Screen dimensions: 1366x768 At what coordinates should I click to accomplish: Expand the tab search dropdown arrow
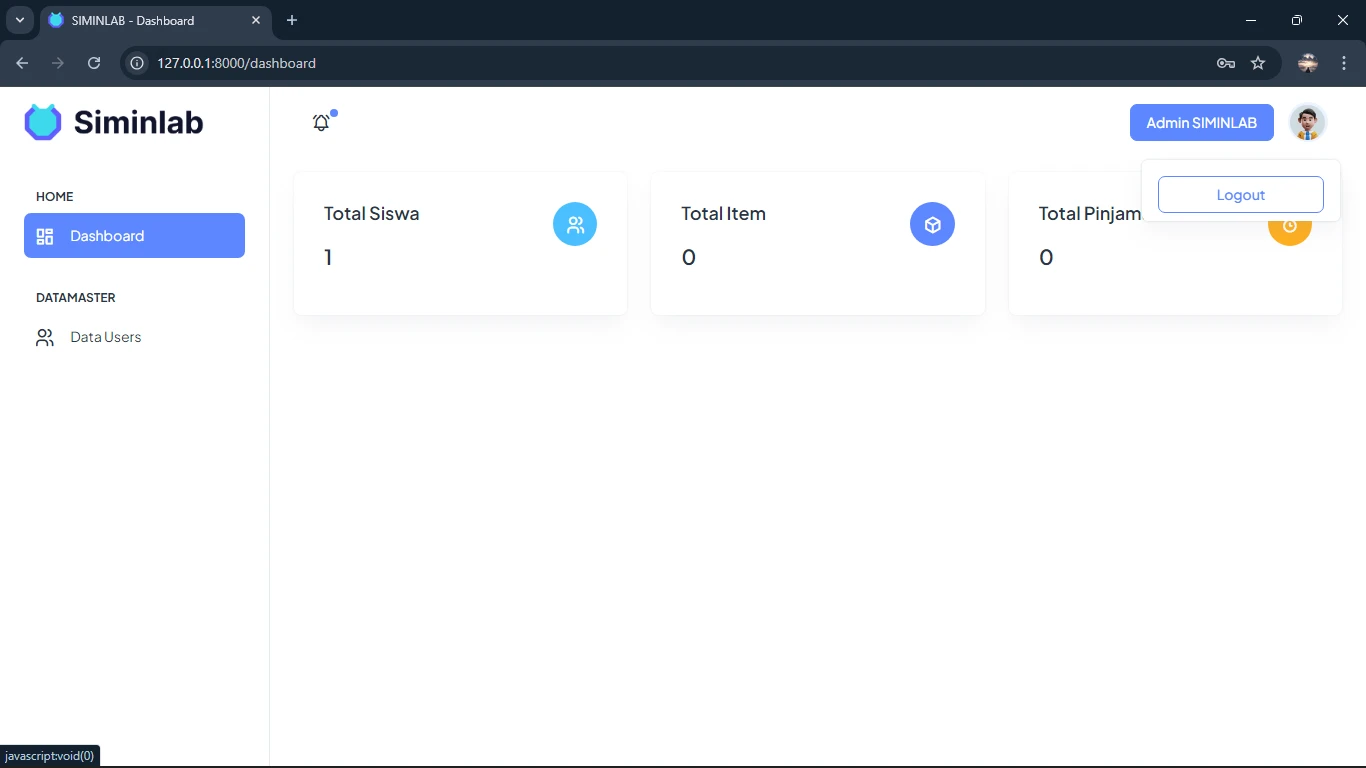[x=19, y=20]
